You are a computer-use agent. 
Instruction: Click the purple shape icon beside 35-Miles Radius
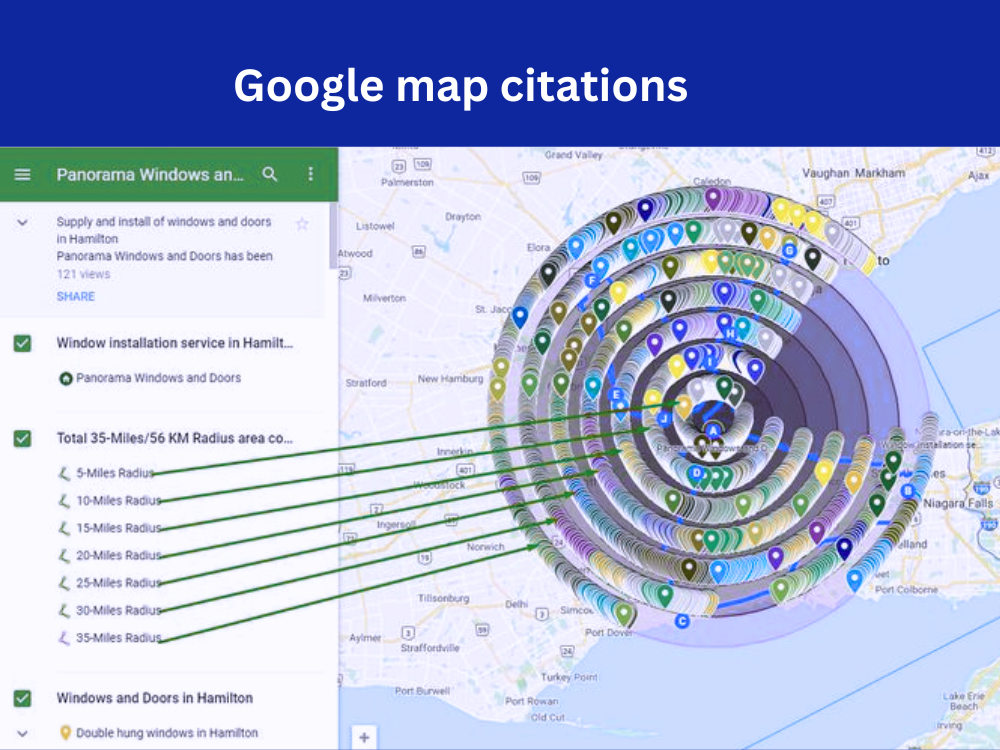[63, 638]
